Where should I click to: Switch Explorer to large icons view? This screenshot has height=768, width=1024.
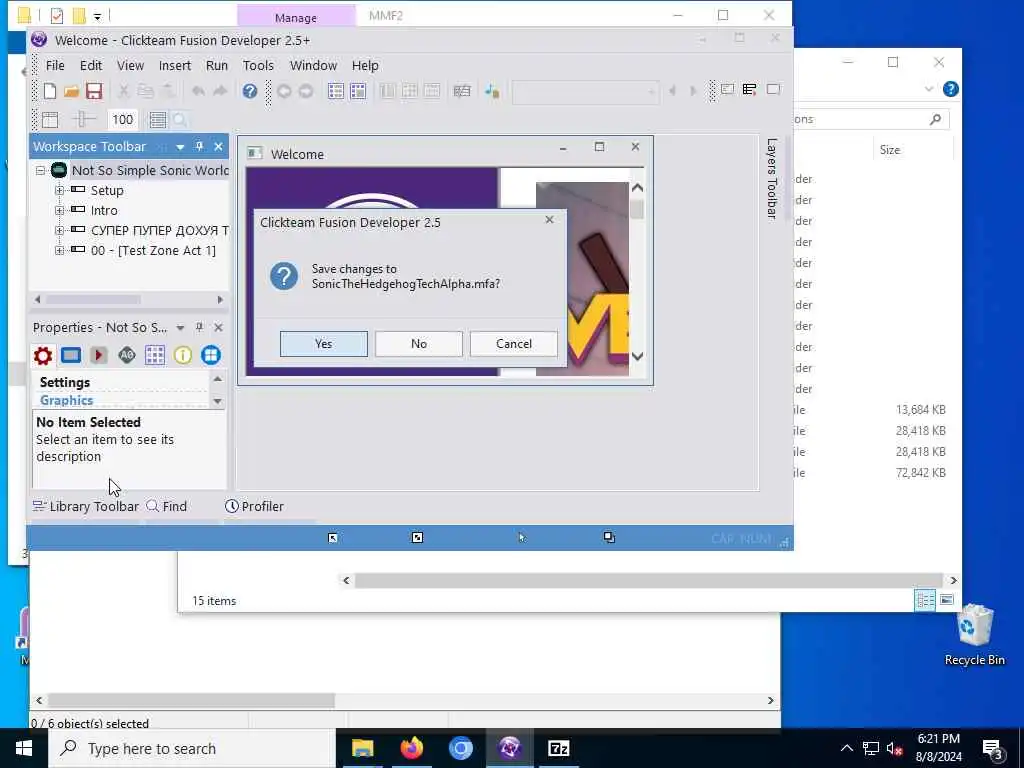point(947,600)
